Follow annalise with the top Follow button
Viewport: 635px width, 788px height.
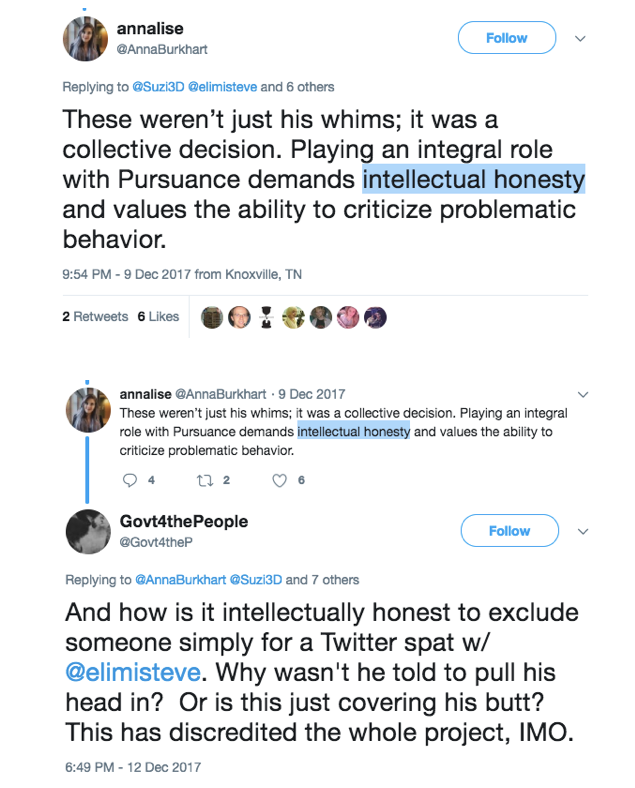pyautogui.click(x=507, y=38)
